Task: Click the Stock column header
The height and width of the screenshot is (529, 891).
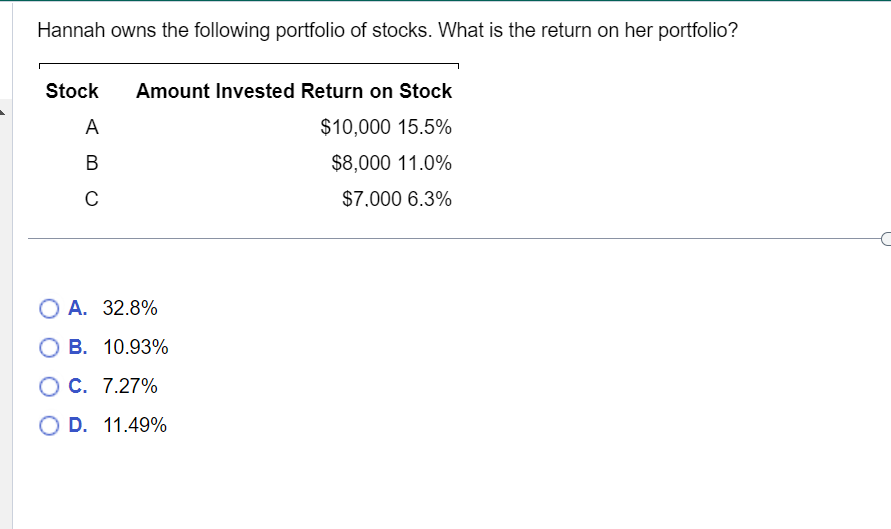Action: pyautogui.click(x=72, y=91)
